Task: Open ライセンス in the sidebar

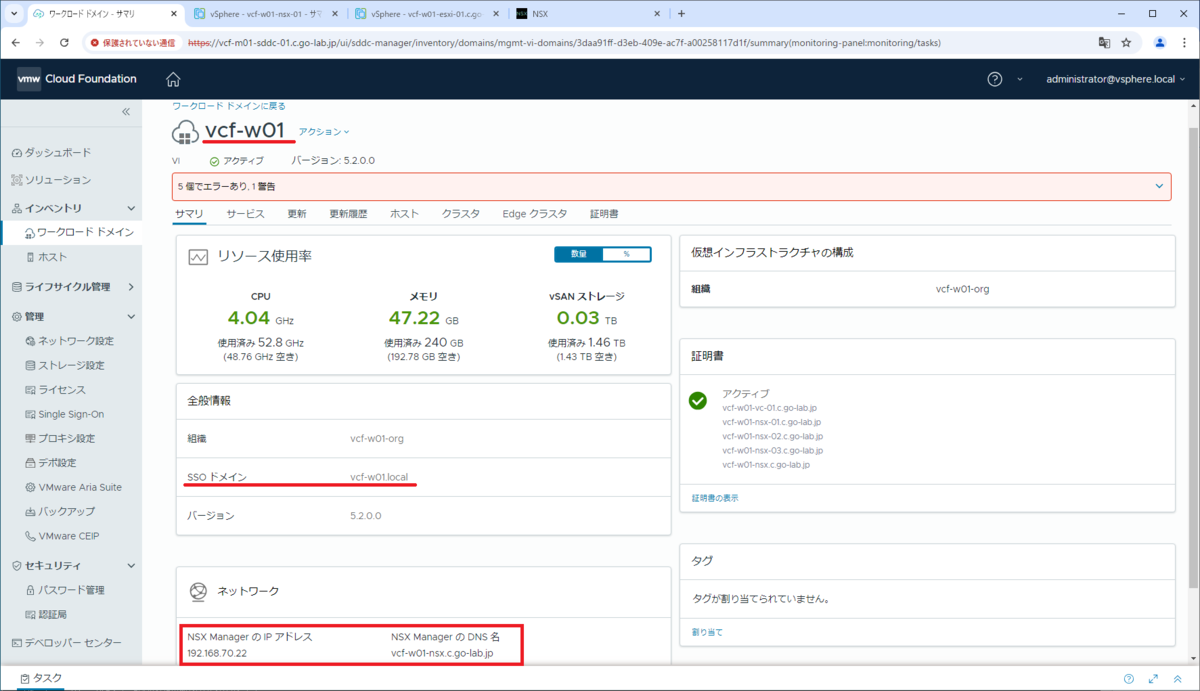Action: coord(62,390)
